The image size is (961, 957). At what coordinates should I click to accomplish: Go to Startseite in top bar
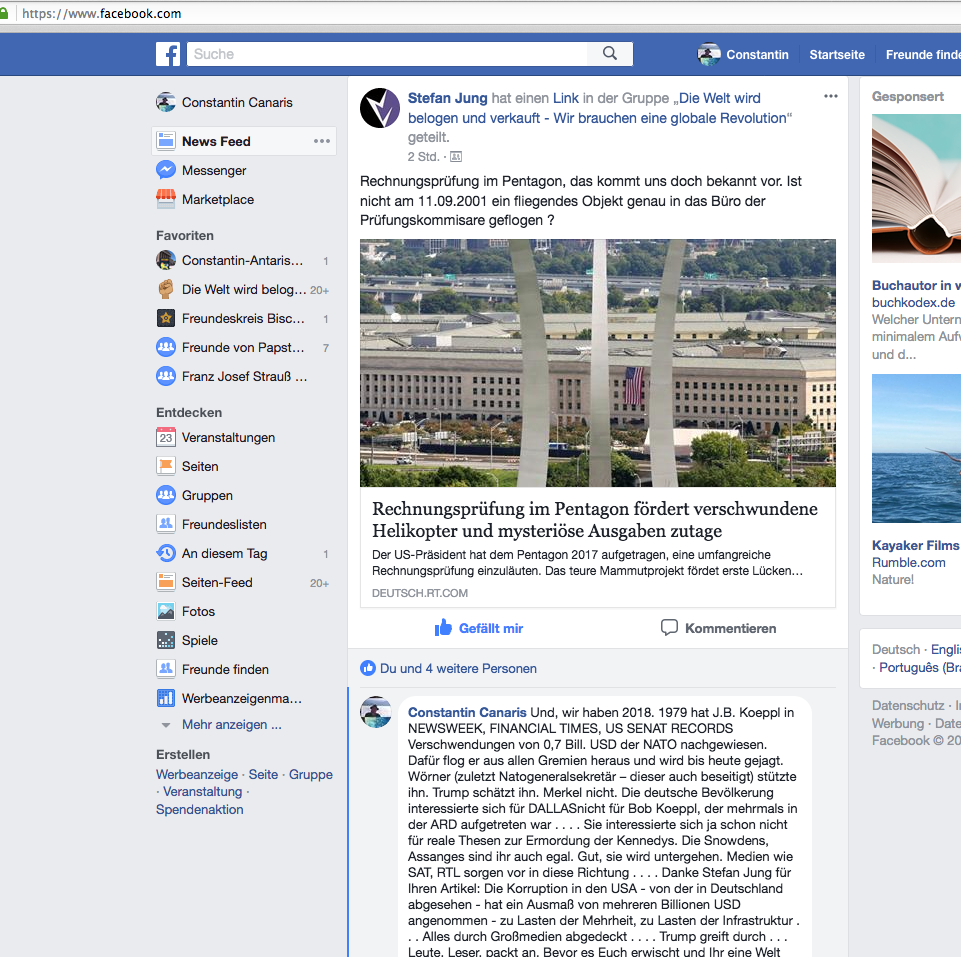[837, 55]
